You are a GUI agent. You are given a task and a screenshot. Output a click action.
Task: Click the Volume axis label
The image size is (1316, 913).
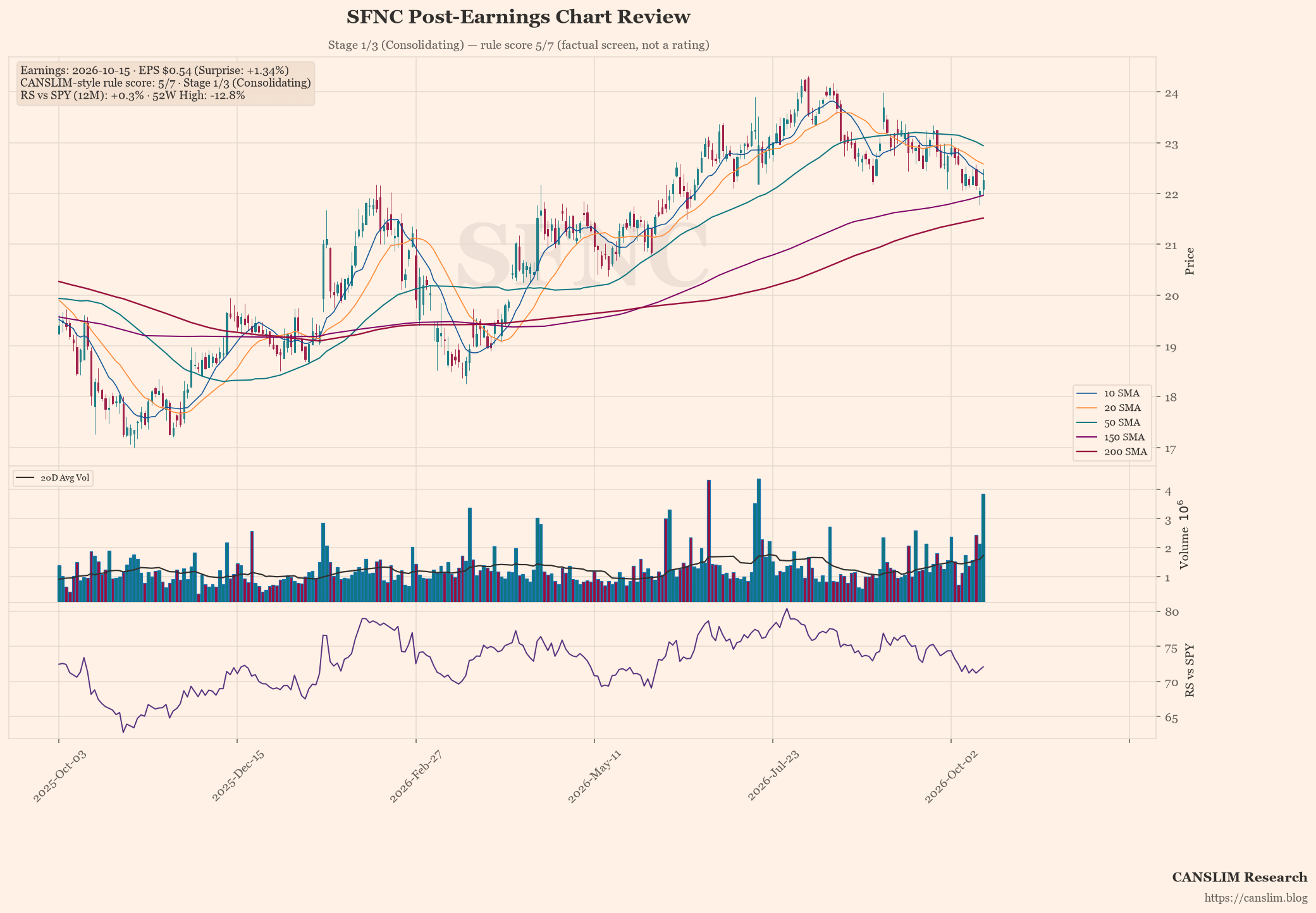point(1184,534)
